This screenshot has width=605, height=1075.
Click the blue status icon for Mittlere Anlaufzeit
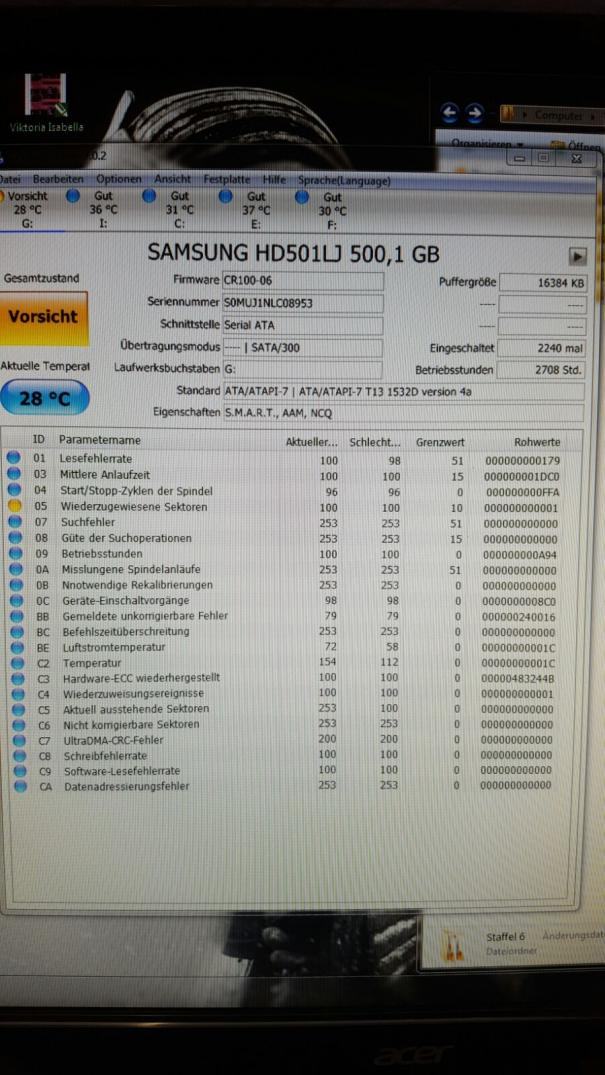14,474
